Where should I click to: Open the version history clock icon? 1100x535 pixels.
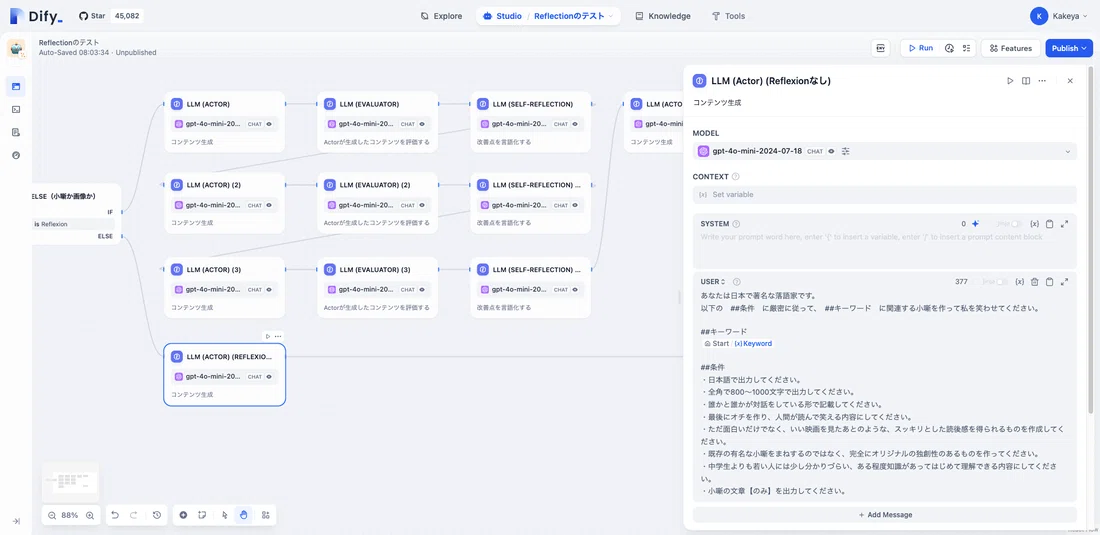pos(156,515)
